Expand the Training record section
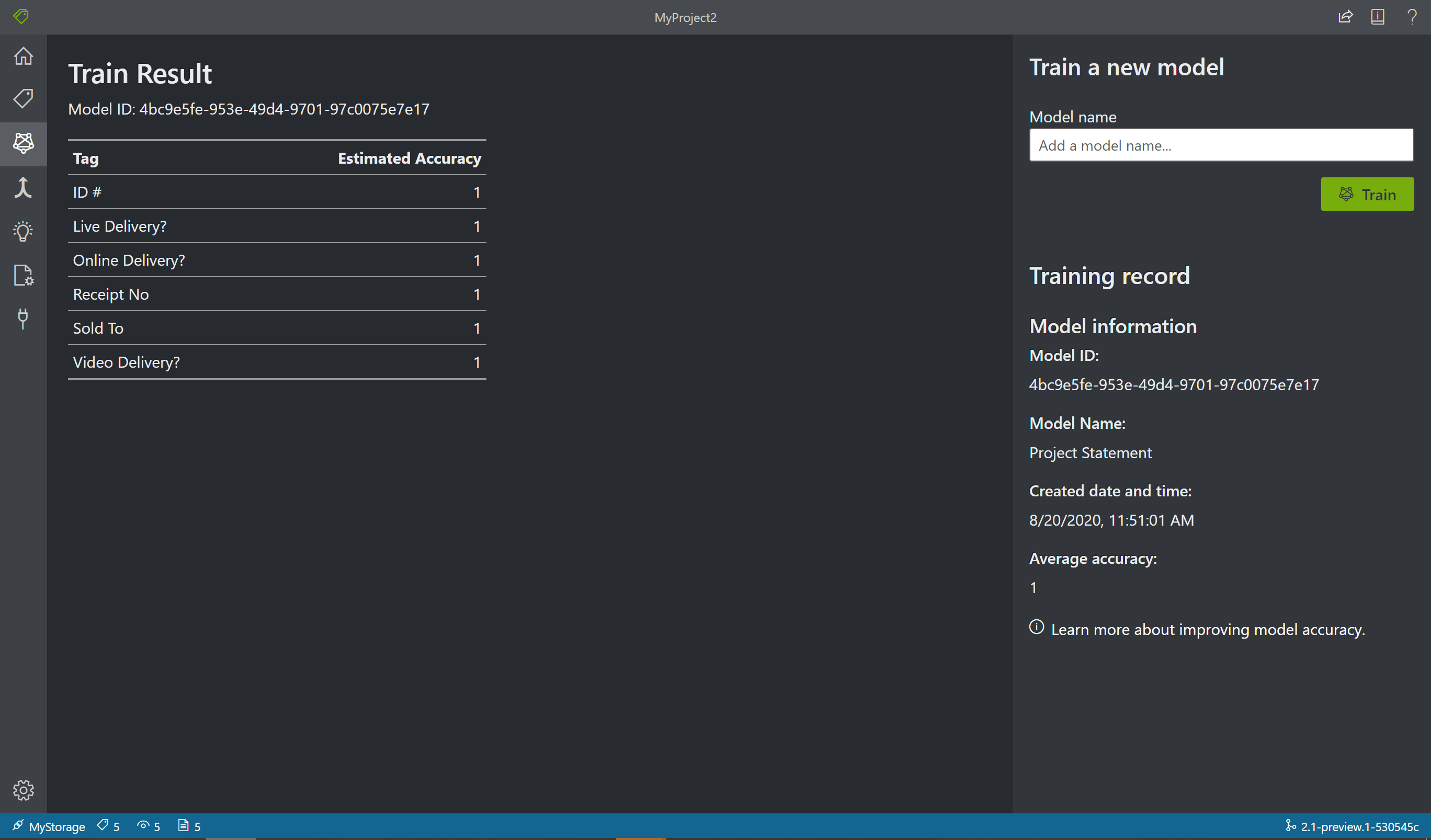Screen dimensions: 1431x840 click(x=1110, y=275)
